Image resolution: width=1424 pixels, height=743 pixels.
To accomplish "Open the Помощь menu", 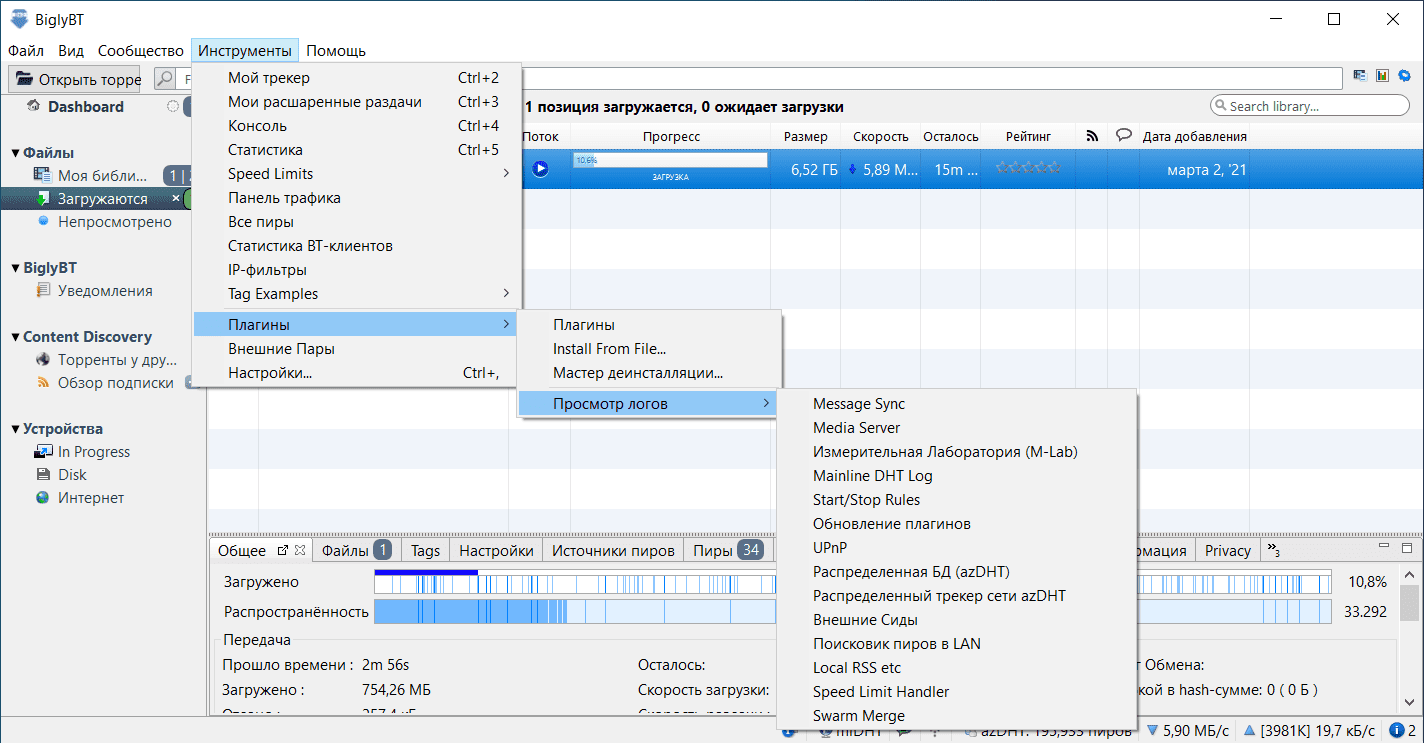I will (336, 51).
